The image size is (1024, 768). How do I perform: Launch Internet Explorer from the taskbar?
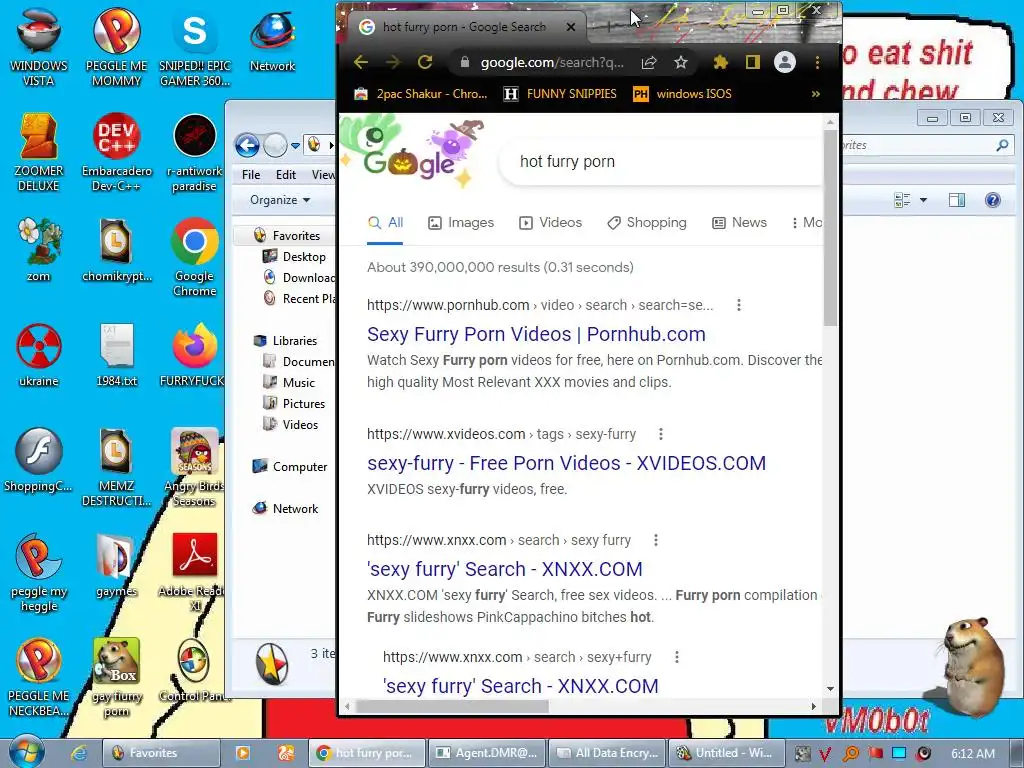79,753
